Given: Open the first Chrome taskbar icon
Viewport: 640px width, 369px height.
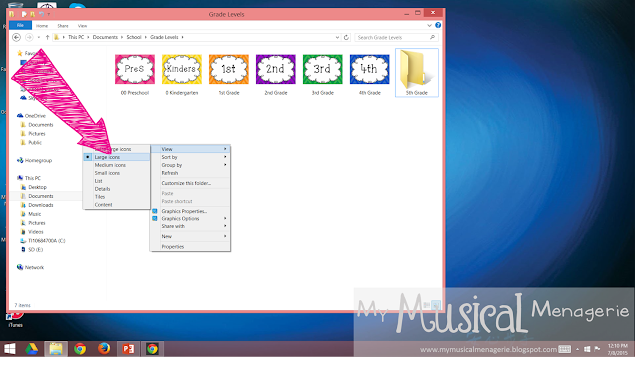Looking at the screenshot, I should click(80, 349).
